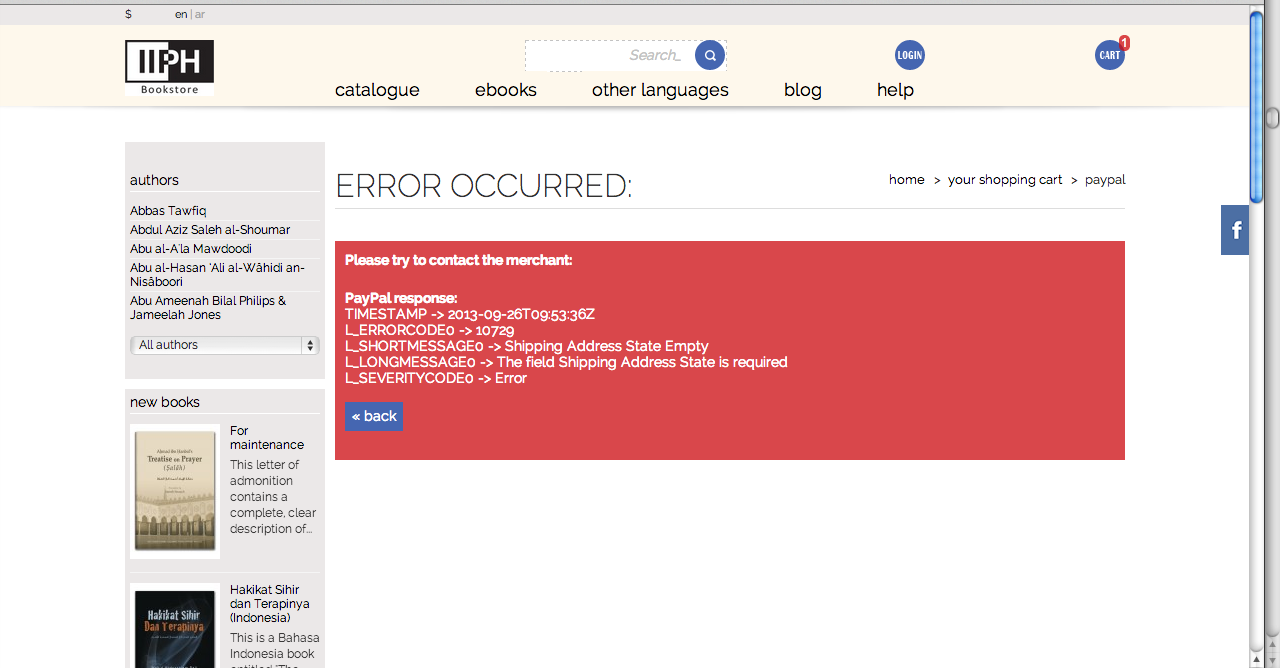Select author Abdul Aziz Saleh al-Shoumar
This screenshot has width=1280, height=668.
(x=210, y=230)
